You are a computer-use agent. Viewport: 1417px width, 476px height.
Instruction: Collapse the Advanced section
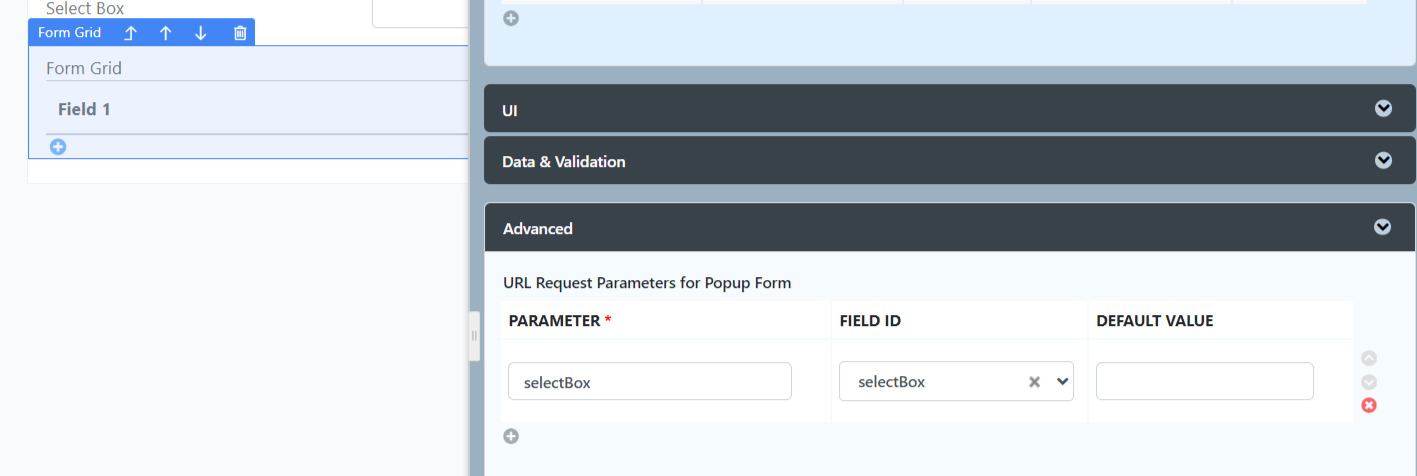tap(950, 228)
